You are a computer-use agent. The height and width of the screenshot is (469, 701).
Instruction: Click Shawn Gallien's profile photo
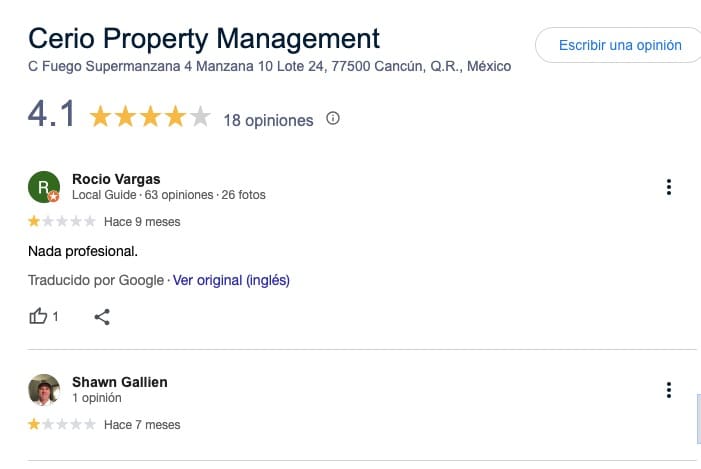coord(44,390)
